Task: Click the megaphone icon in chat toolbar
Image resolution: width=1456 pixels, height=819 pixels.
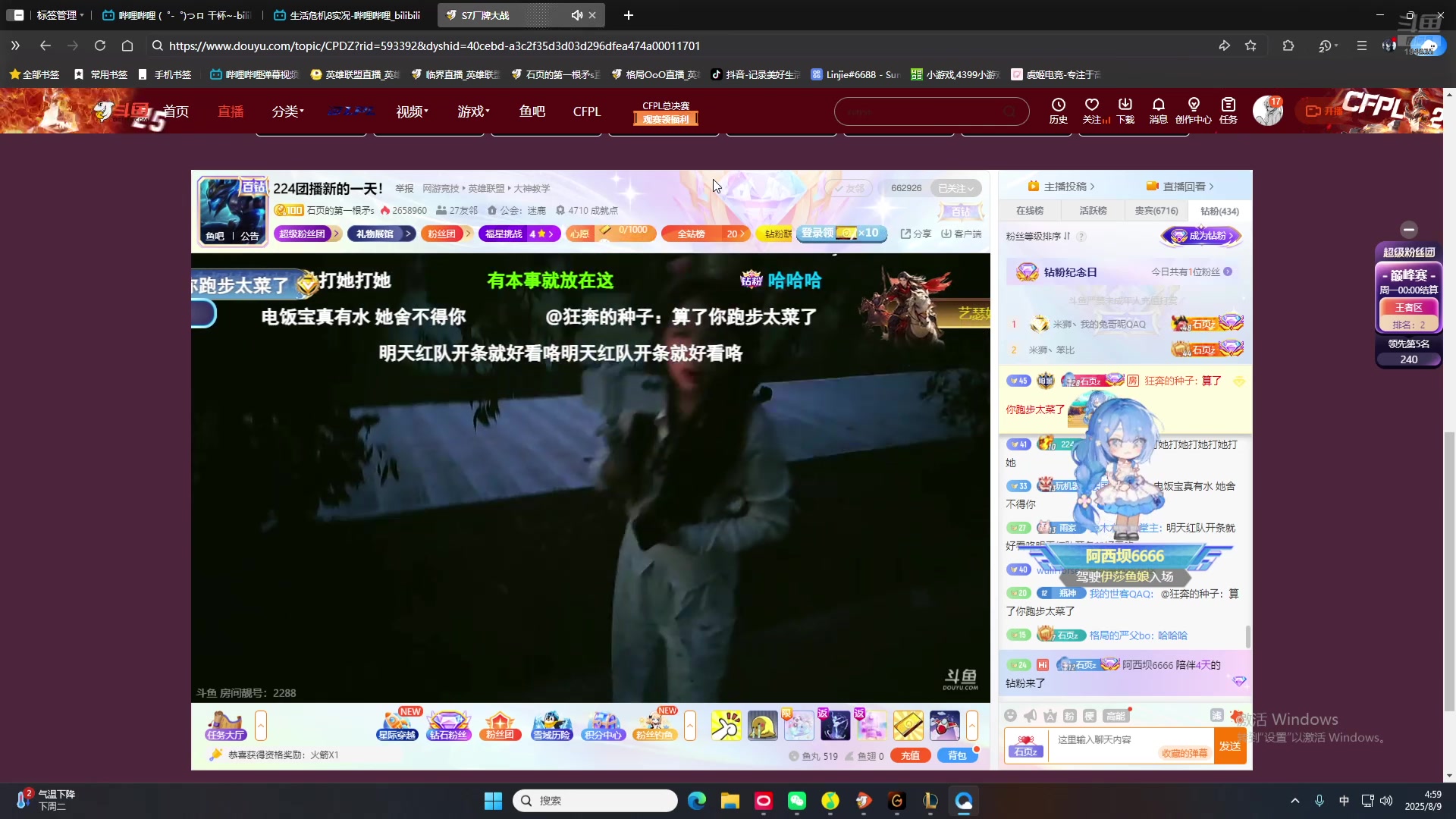Action: point(1030,716)
